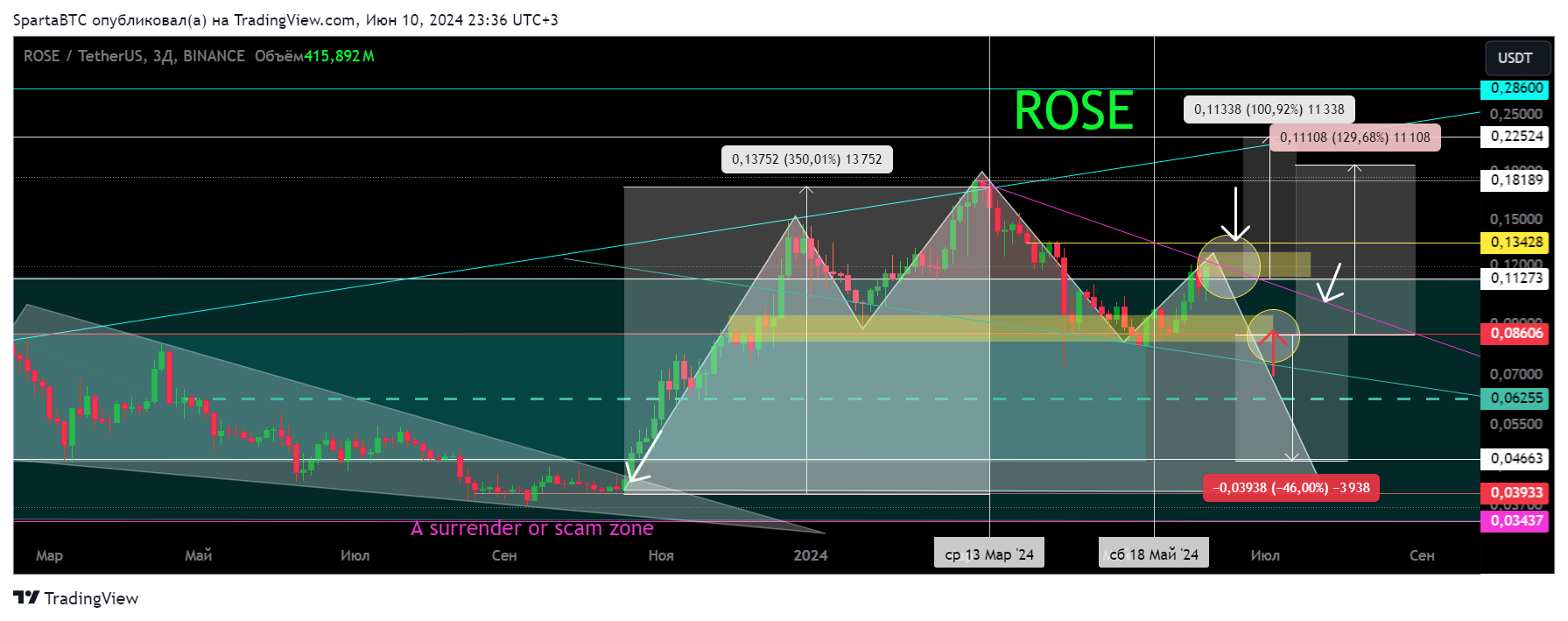Click the 0,15000 axis value
Screen dimensions: 1568x621
tap(1515, 220)
